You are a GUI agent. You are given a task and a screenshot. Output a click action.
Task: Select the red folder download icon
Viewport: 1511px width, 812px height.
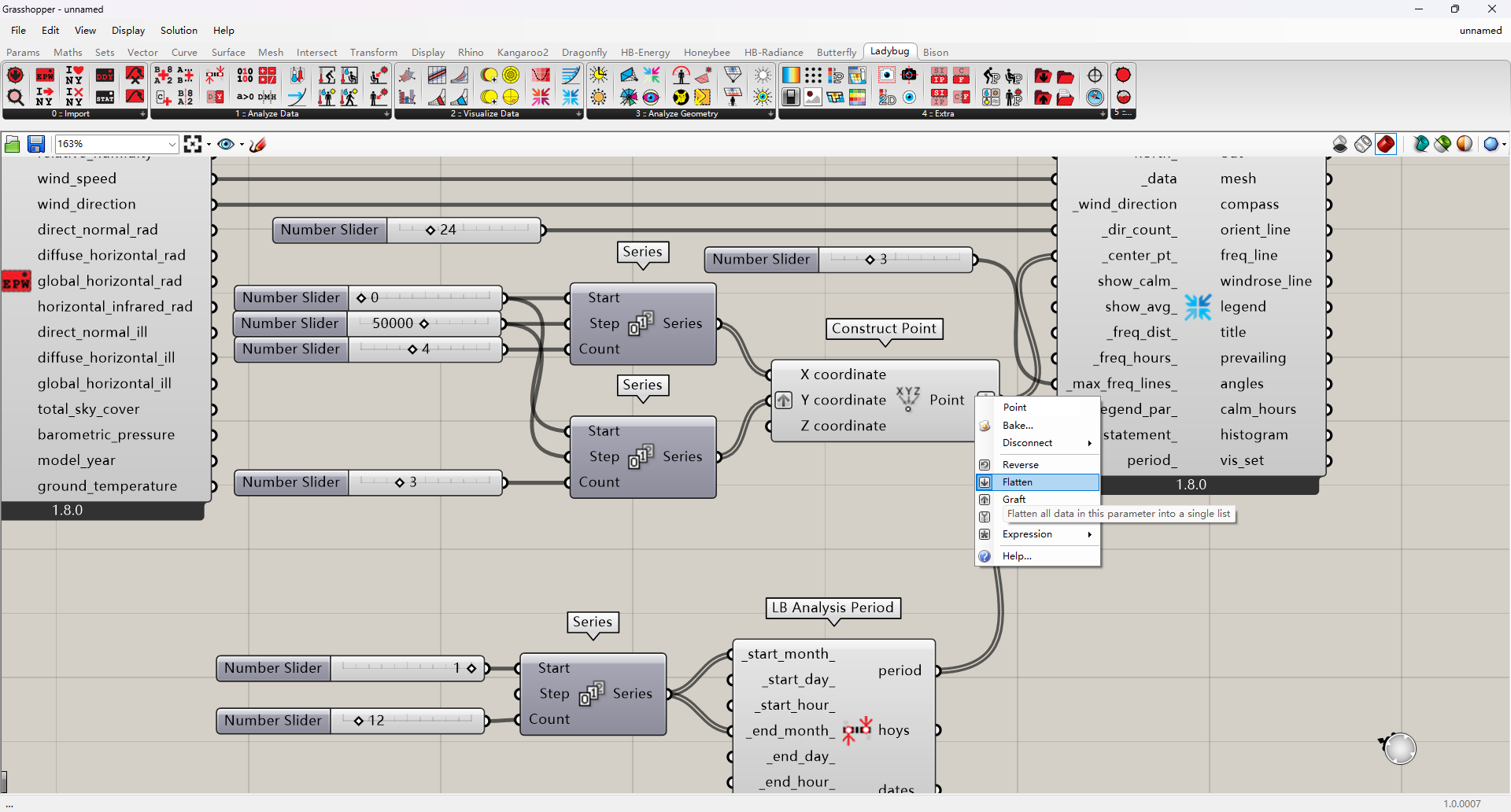pyautogui.click(x=1043, y=76)
